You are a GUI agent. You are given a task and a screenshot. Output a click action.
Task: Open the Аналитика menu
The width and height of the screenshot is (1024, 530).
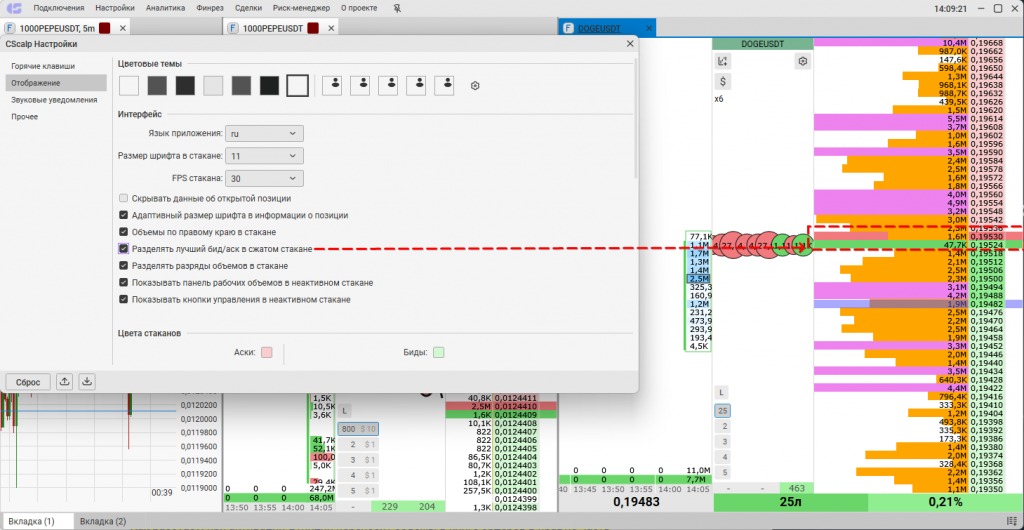(165, 8)
